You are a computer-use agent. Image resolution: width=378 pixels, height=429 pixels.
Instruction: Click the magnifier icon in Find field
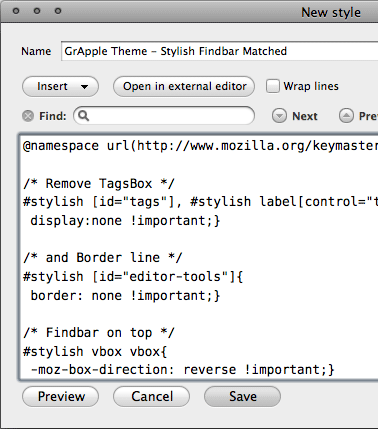(x=83, y=116)
